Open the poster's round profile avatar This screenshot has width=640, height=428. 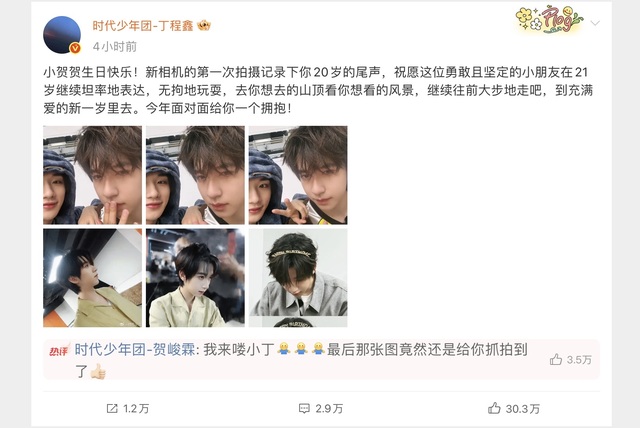[62, 35]
